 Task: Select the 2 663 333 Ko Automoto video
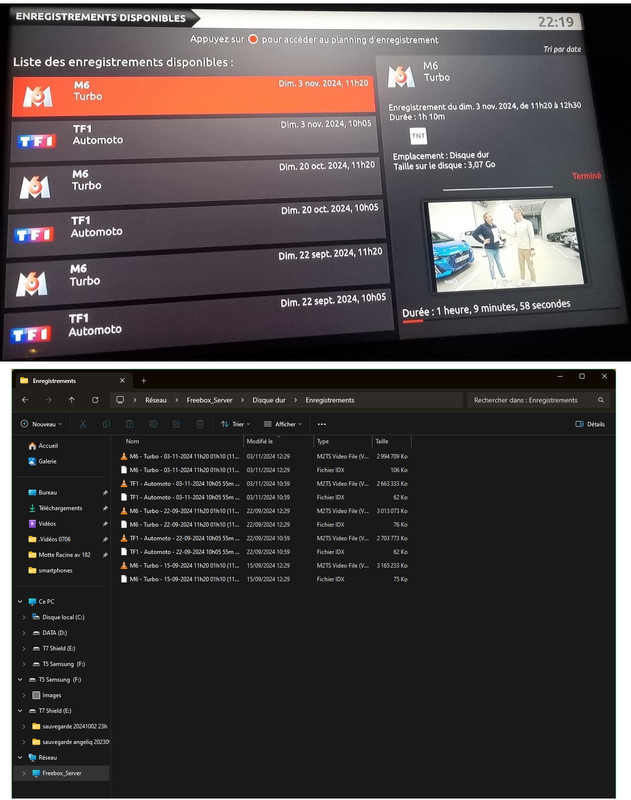click(x=264, y=484)
